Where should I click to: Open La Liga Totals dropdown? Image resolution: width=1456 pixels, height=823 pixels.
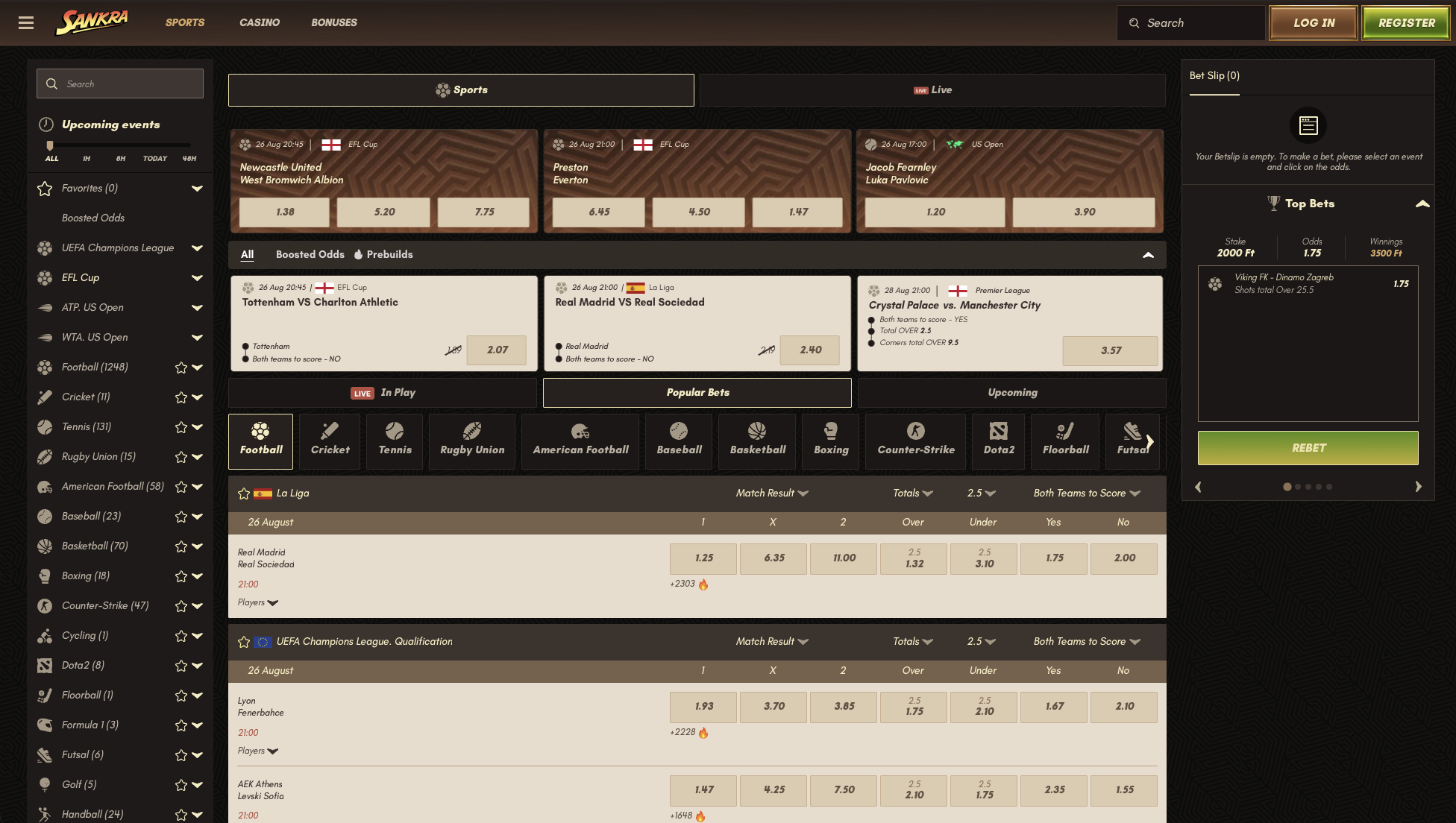913,493
